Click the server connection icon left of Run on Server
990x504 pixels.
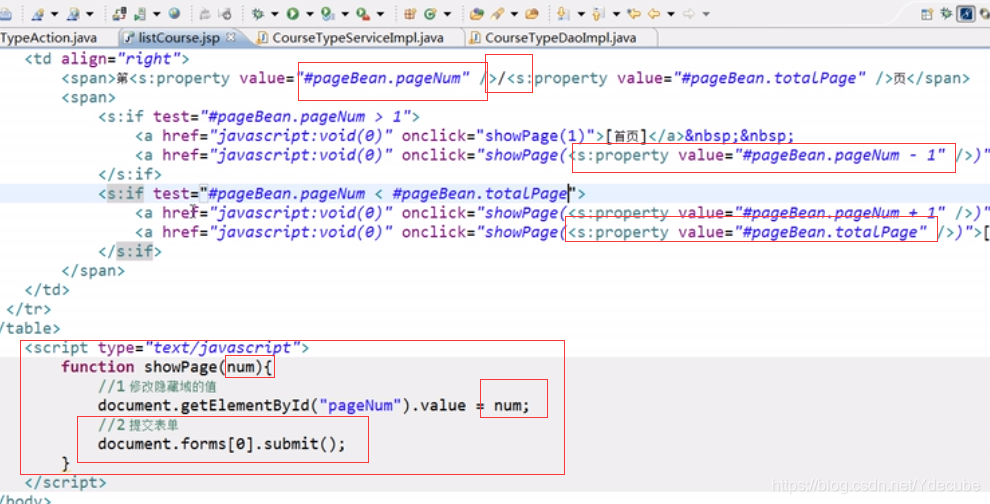point(119,13)
